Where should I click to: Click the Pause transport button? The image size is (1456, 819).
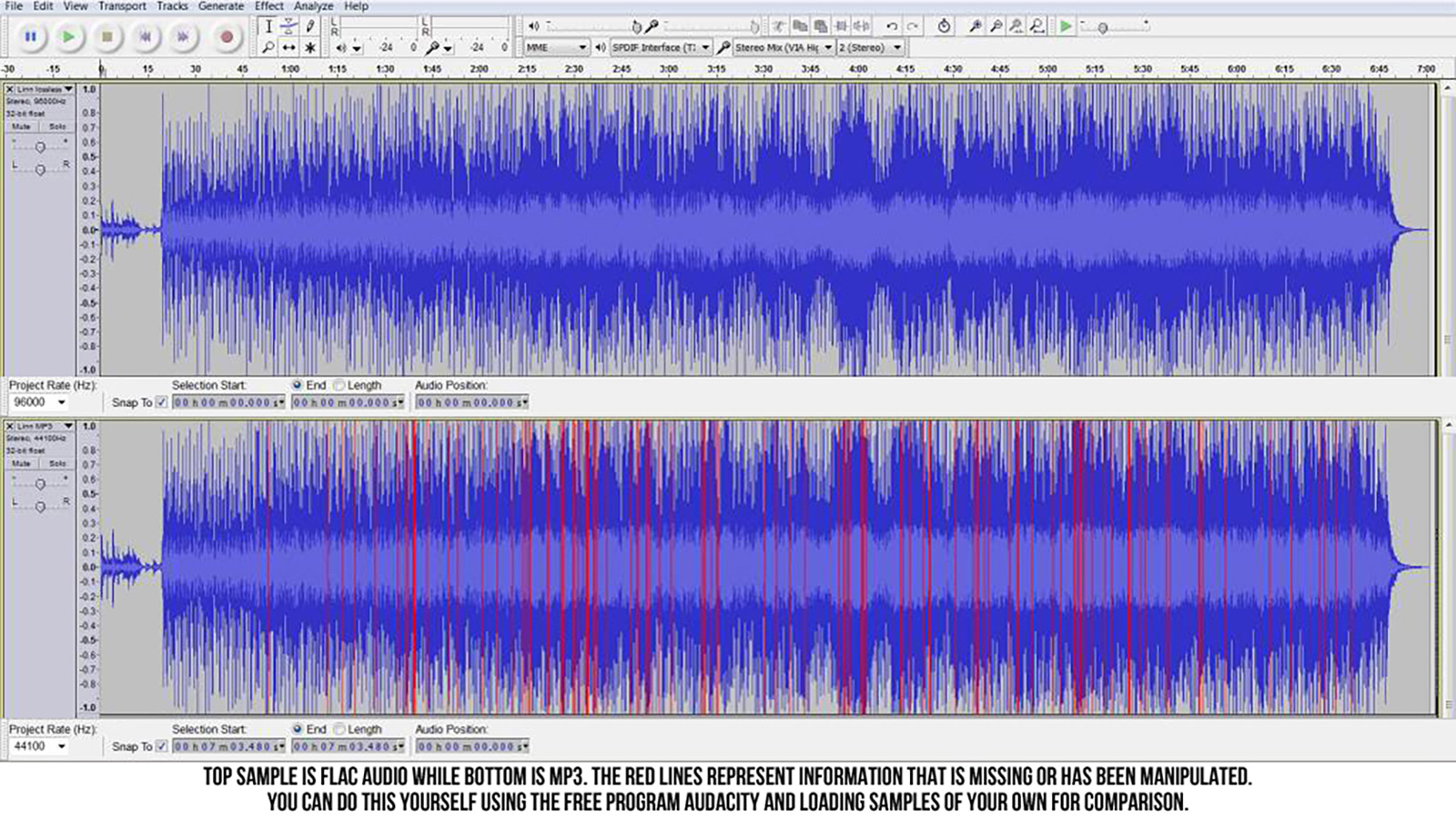tap(31, 37)
